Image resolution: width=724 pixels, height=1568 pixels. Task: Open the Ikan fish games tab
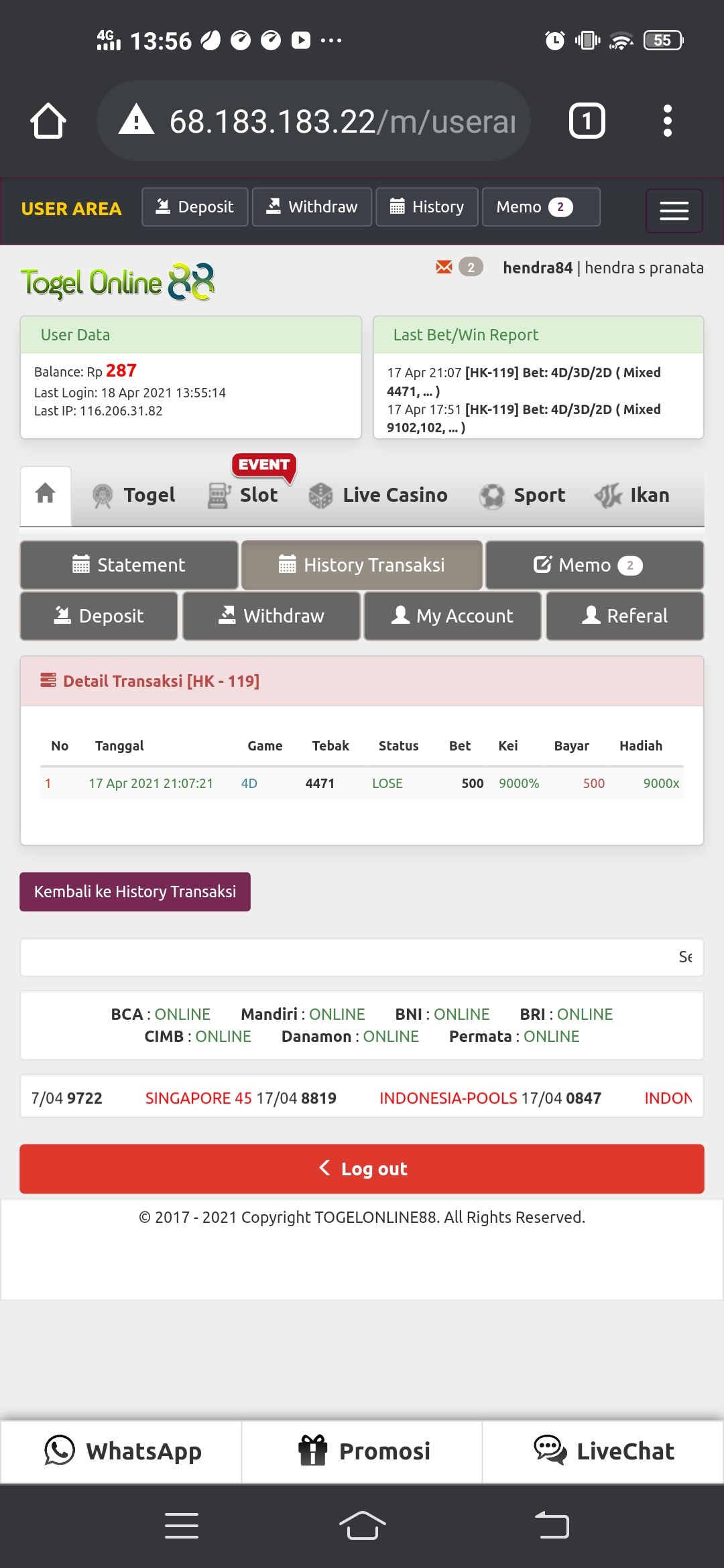click(x=632, y=495)
